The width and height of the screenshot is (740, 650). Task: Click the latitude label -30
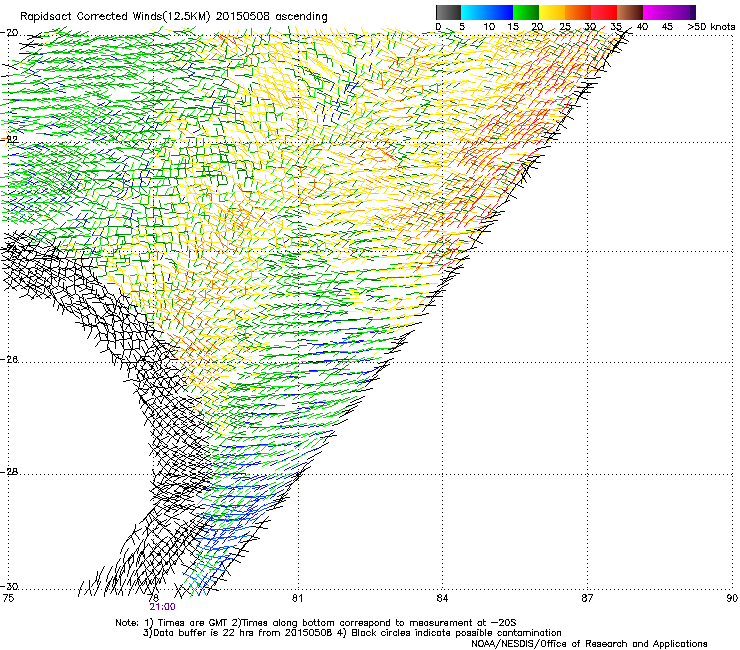(x=10, y=587)
